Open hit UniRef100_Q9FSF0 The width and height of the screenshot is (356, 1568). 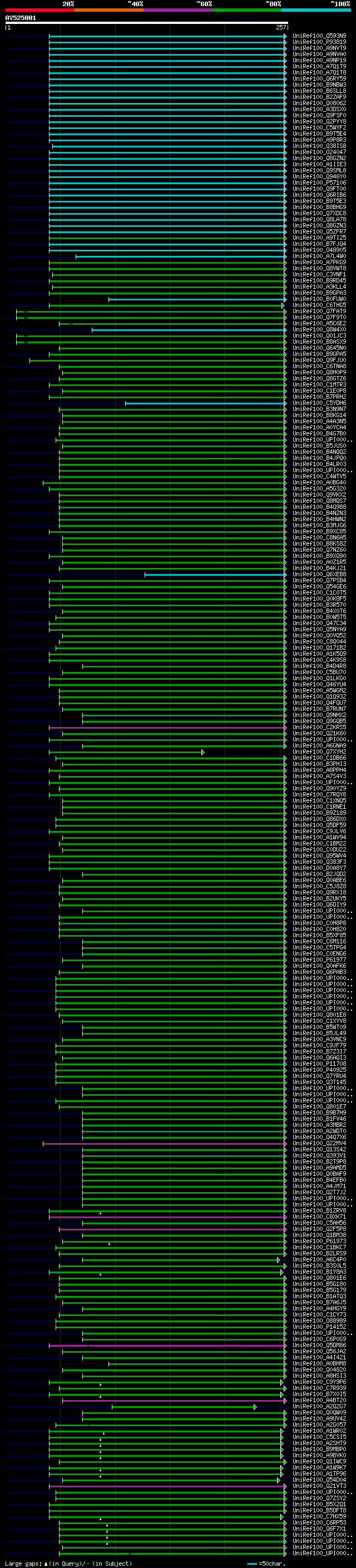pyautogui.click(x=319, y=116)
